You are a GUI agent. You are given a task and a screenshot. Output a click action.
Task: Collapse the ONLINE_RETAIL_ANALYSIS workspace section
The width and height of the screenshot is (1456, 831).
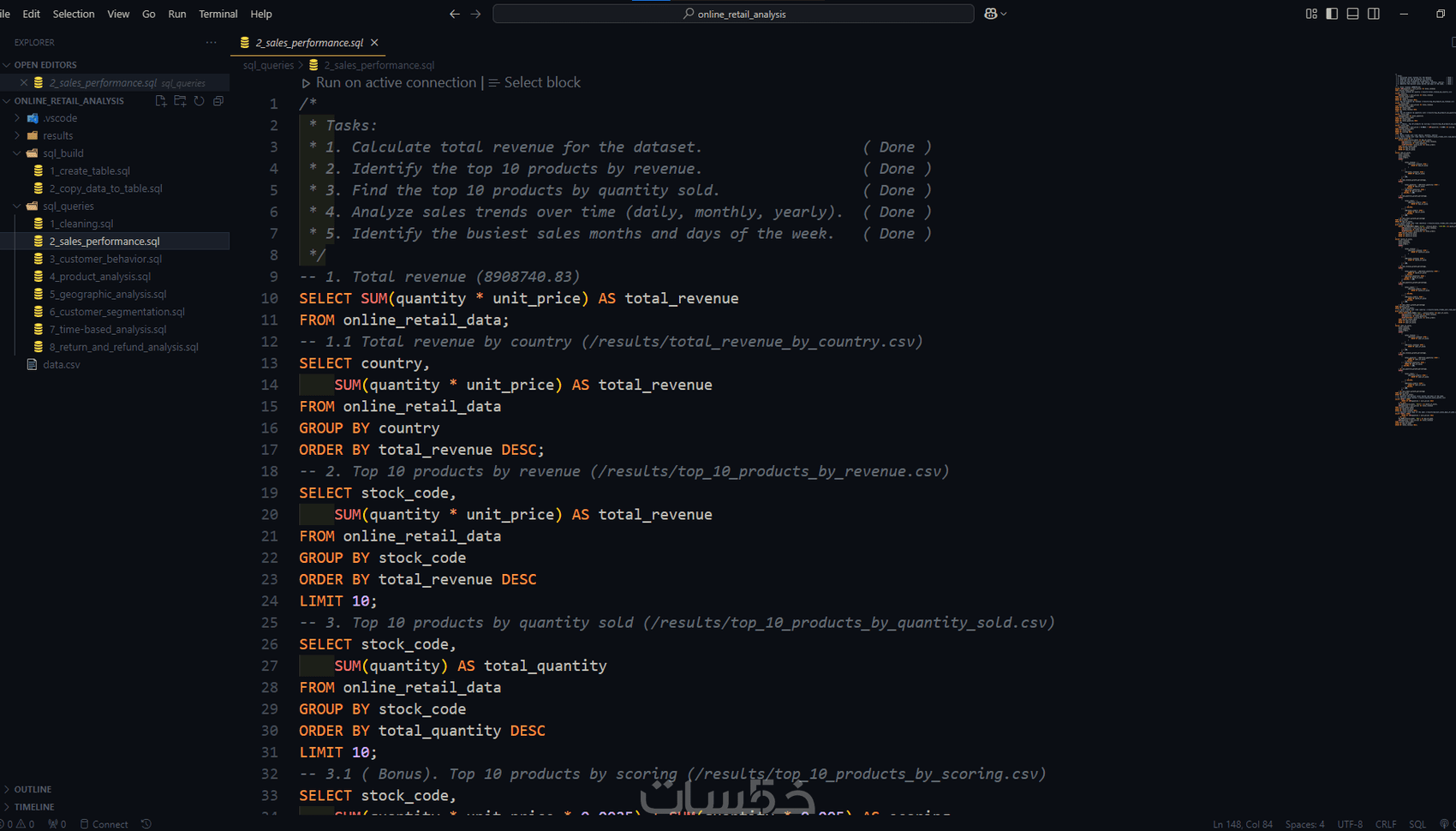pos(7,101)
